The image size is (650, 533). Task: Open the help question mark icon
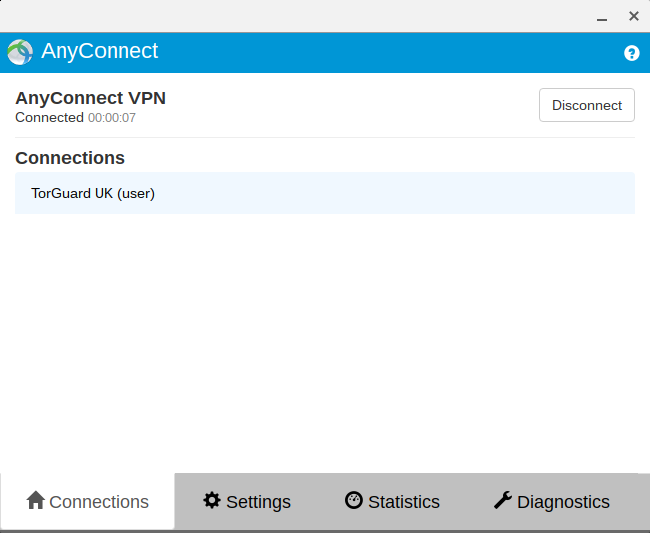coord(631,53)
